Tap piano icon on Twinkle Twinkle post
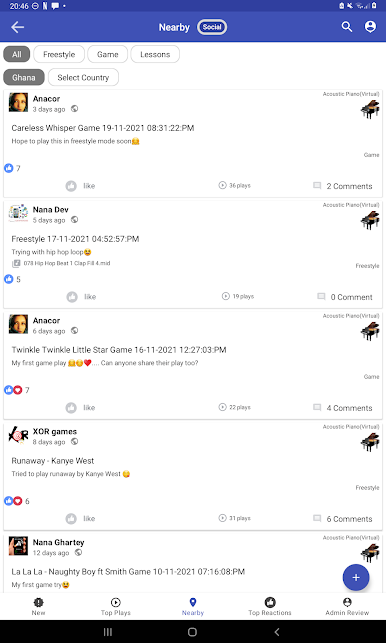The image size is (386, 643). [x=370, y=331]
